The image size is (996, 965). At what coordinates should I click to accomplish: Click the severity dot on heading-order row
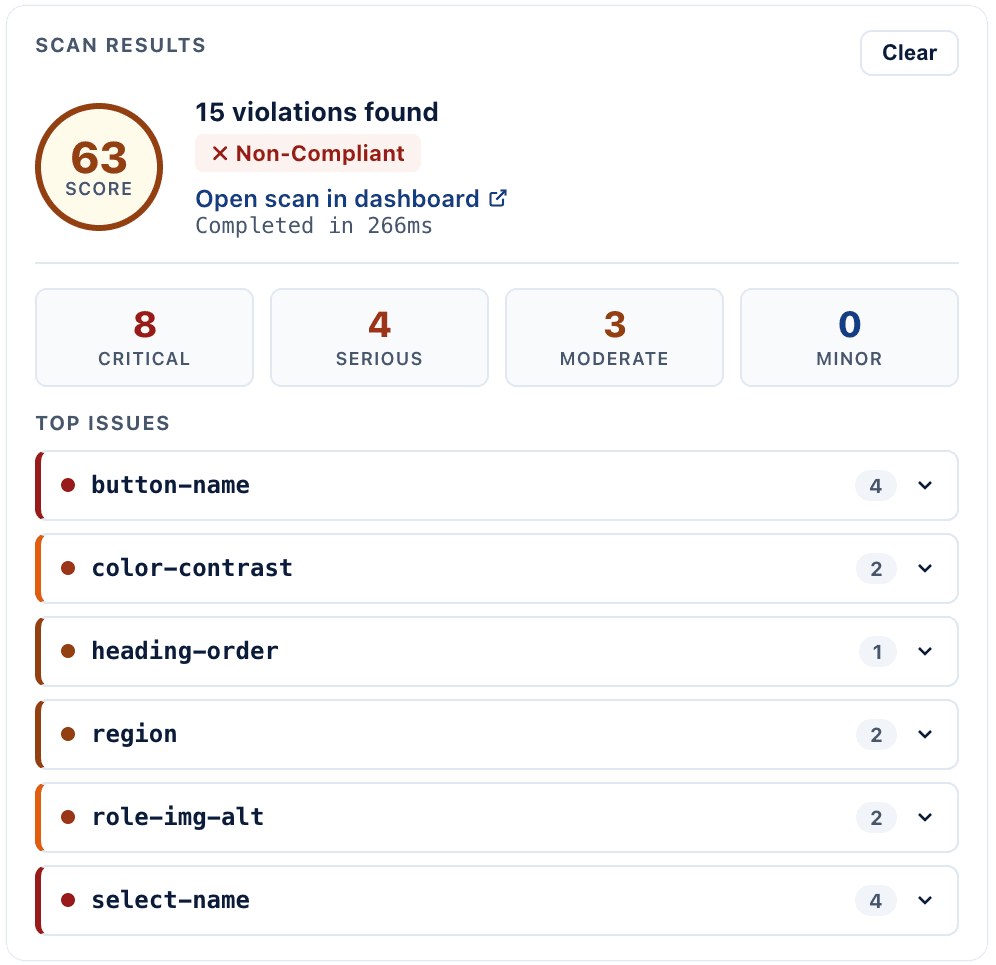click(x=68, y=651)
